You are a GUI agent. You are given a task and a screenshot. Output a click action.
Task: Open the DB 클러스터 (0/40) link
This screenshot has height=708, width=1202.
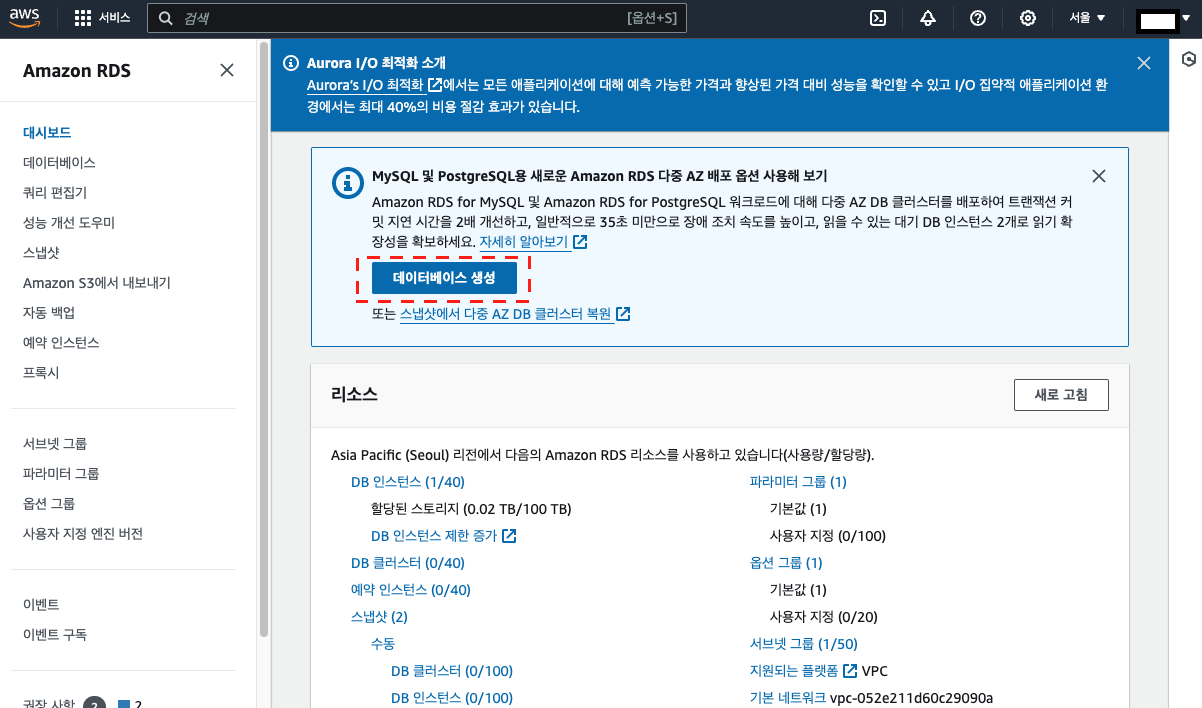click(408, 563)
